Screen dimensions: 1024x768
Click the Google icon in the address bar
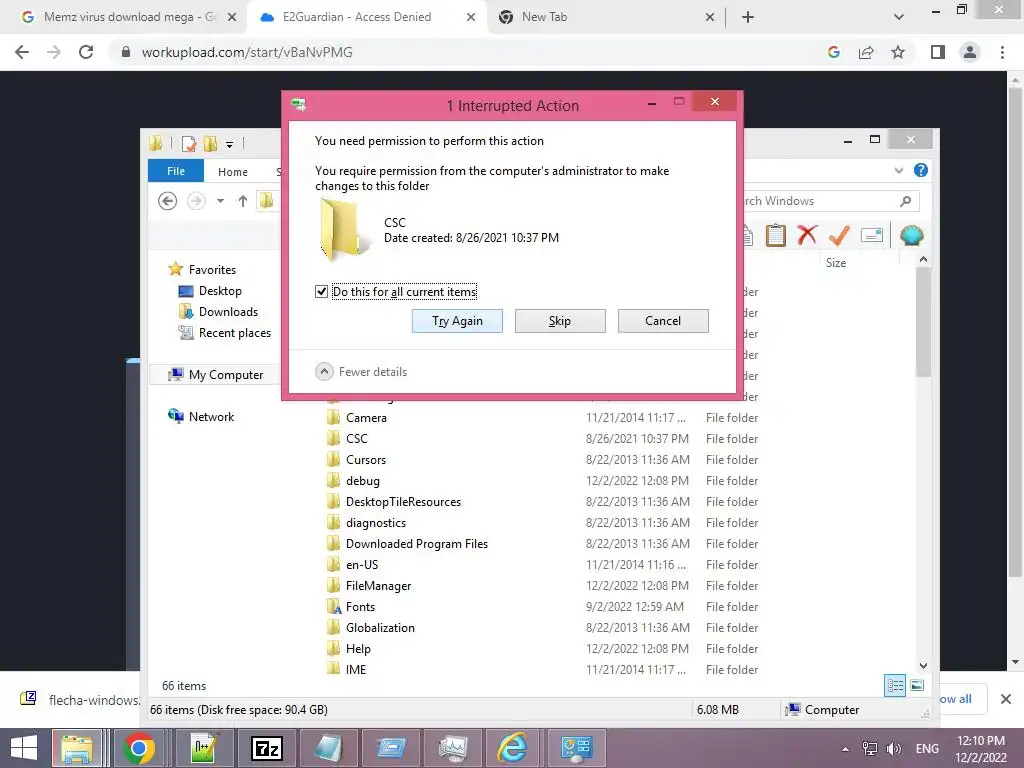[x=834, y=52]
